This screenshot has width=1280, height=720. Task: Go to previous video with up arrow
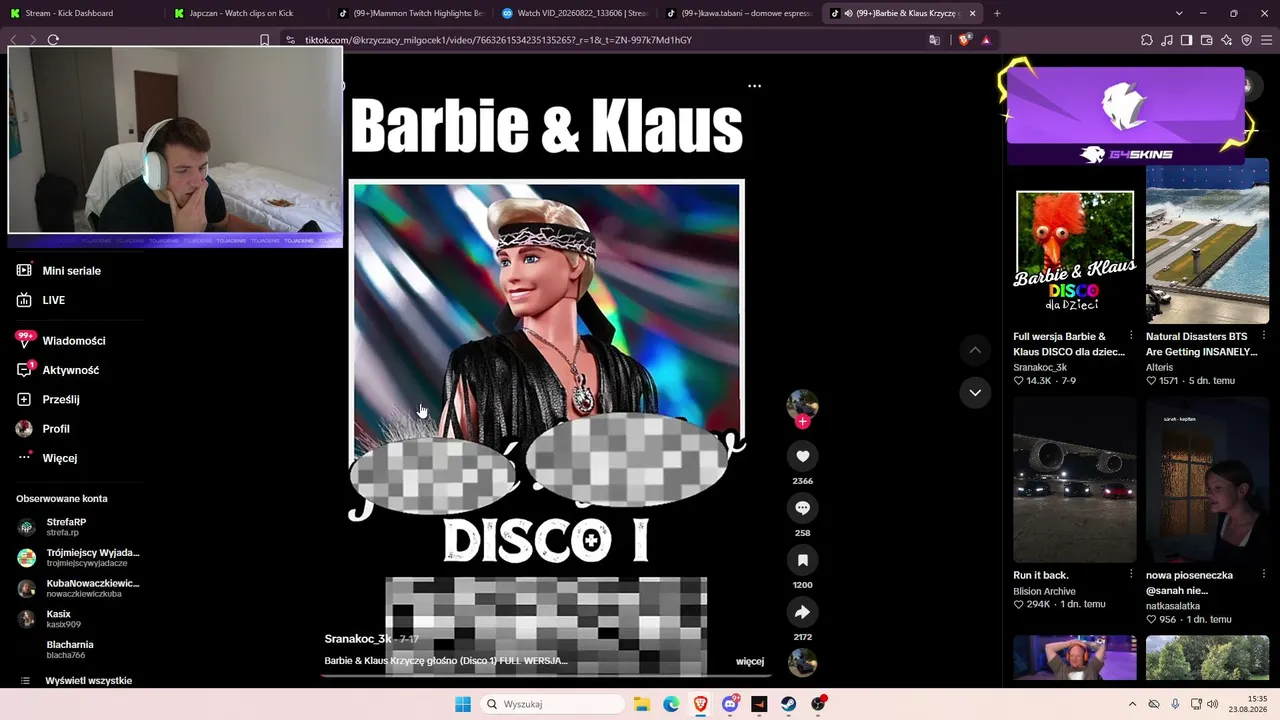coord(975,350)
